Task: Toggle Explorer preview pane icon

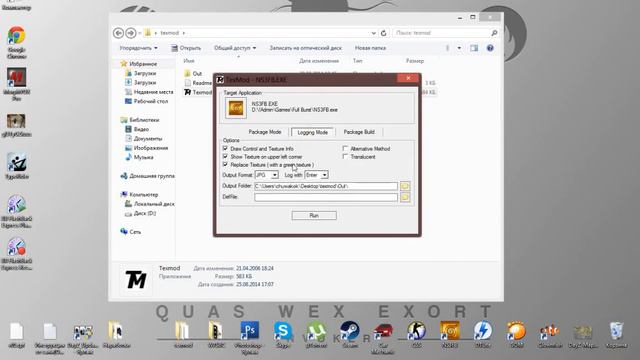Action: pos(474,48)
